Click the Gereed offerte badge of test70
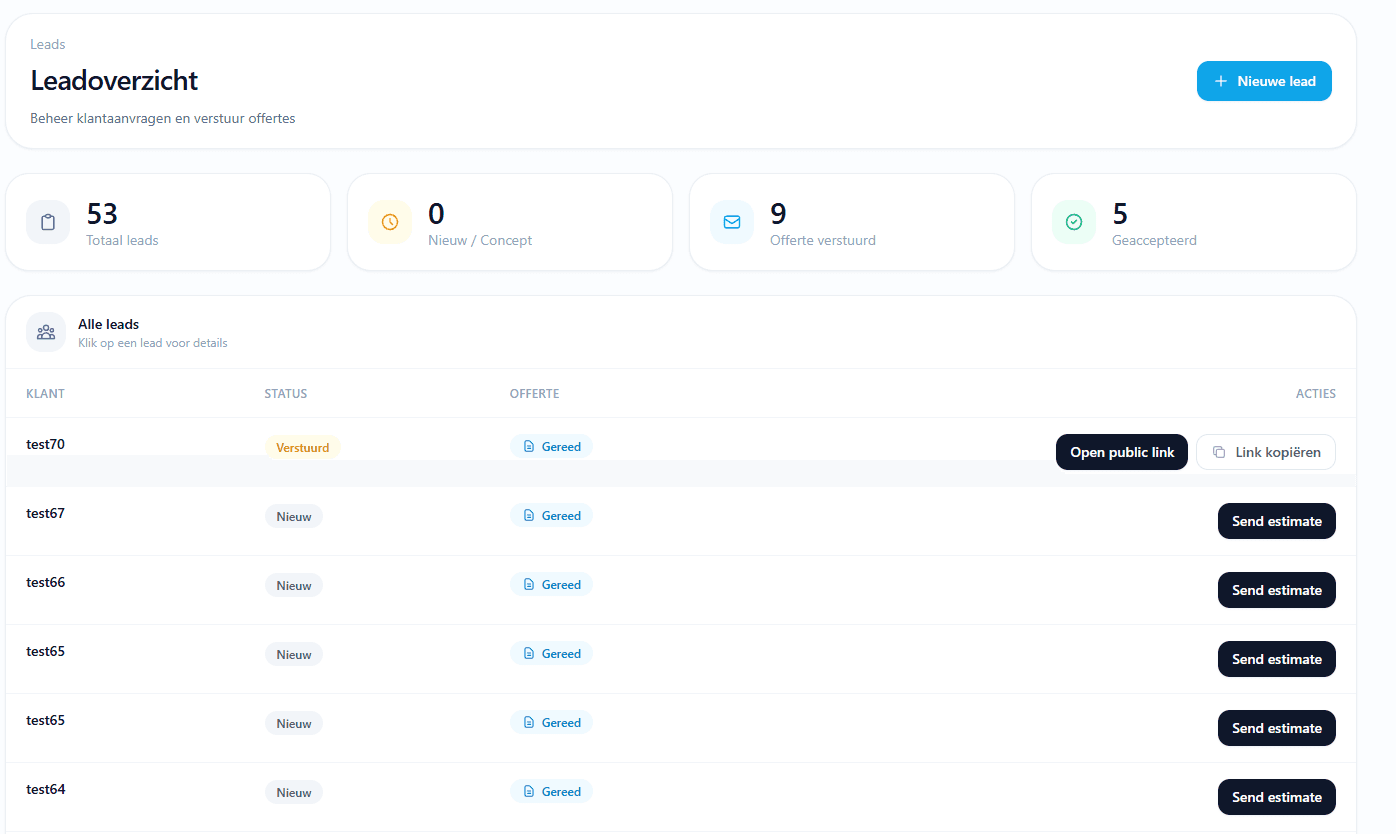The height and width of the screenshot is (834, 1396). (551, 447)
